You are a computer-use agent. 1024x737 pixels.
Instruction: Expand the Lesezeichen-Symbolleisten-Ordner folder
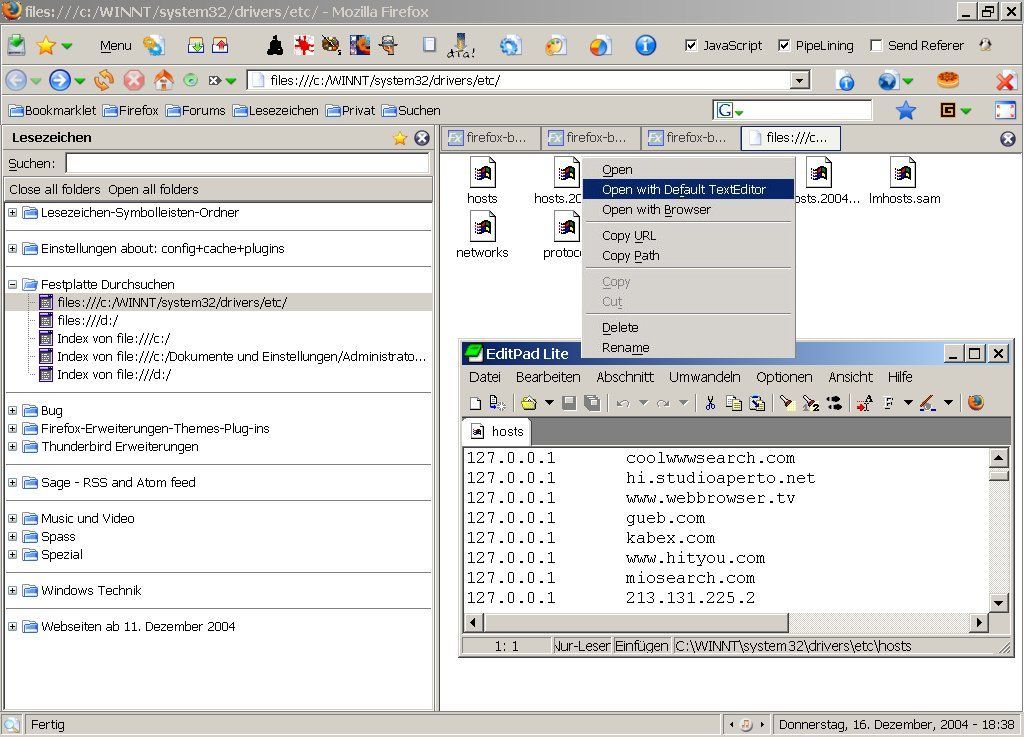tap(12, 212)
